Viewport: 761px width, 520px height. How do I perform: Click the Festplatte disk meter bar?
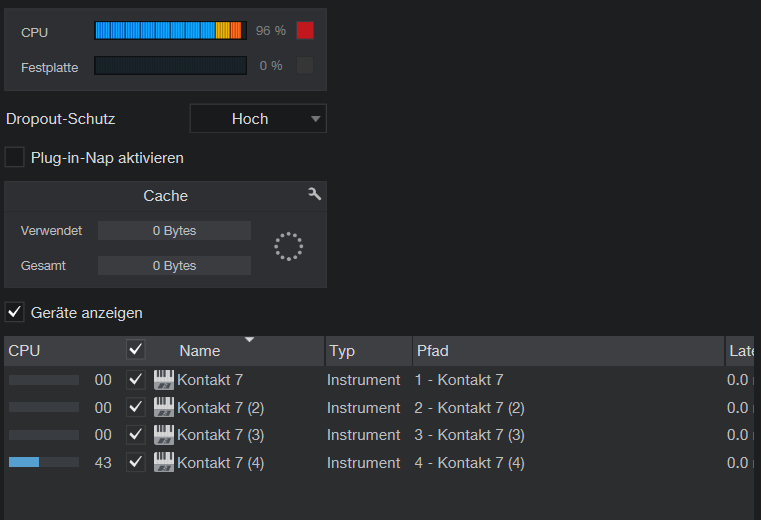[x=170, y=66]
